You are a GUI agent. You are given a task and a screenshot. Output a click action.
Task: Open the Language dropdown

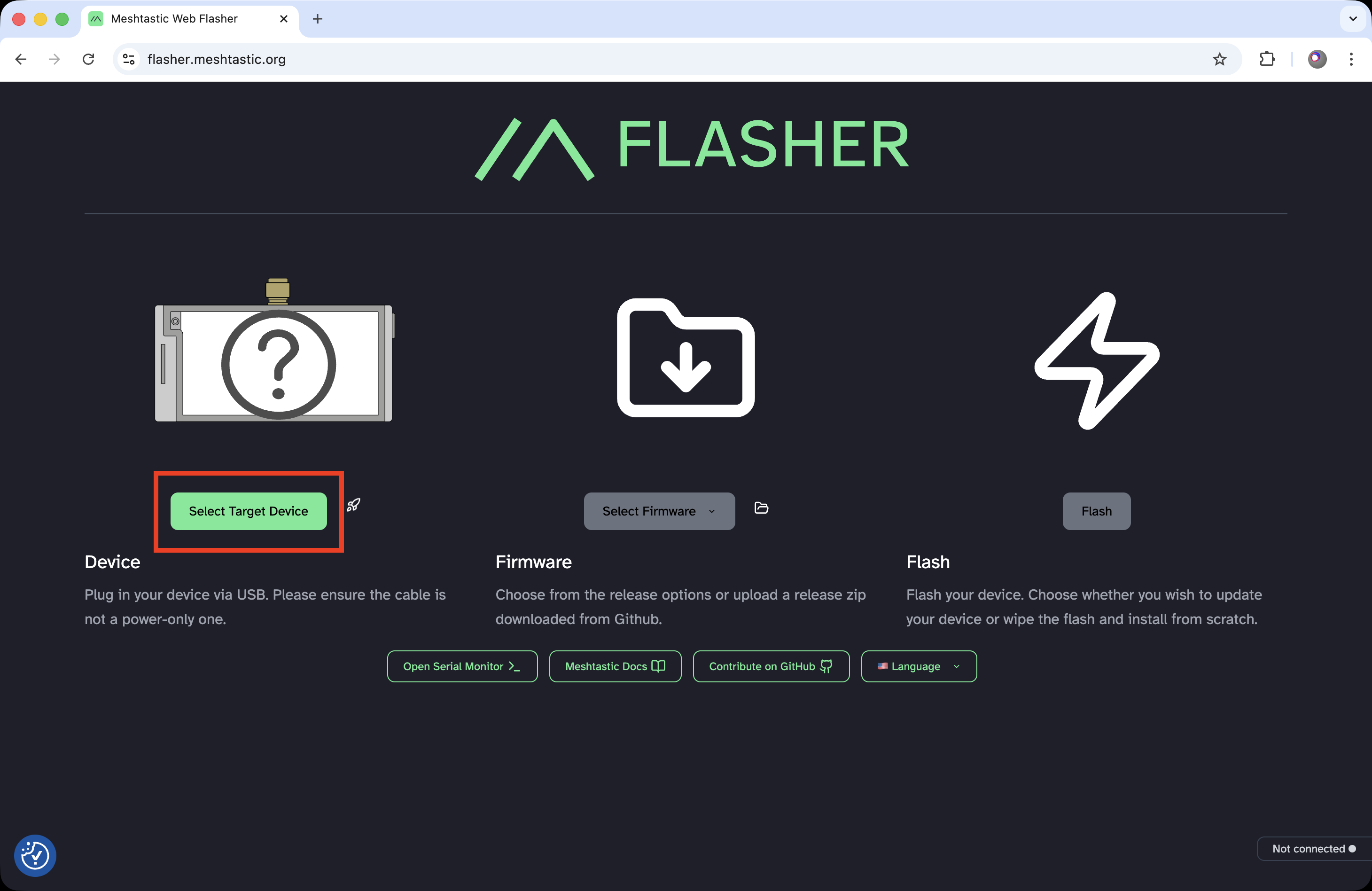click(x=918, y=666)
